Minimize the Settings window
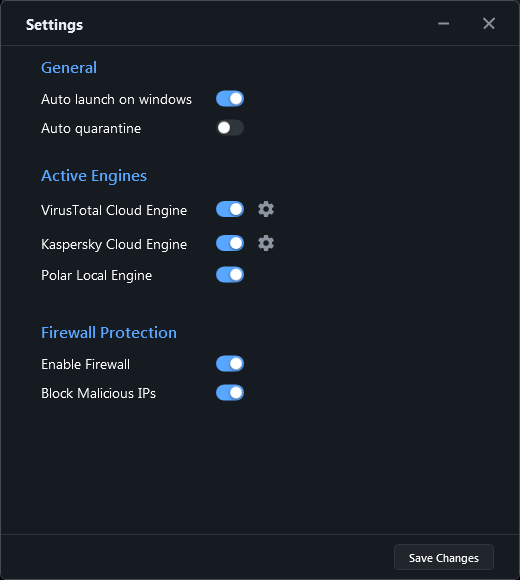 [x=443, y=24]
